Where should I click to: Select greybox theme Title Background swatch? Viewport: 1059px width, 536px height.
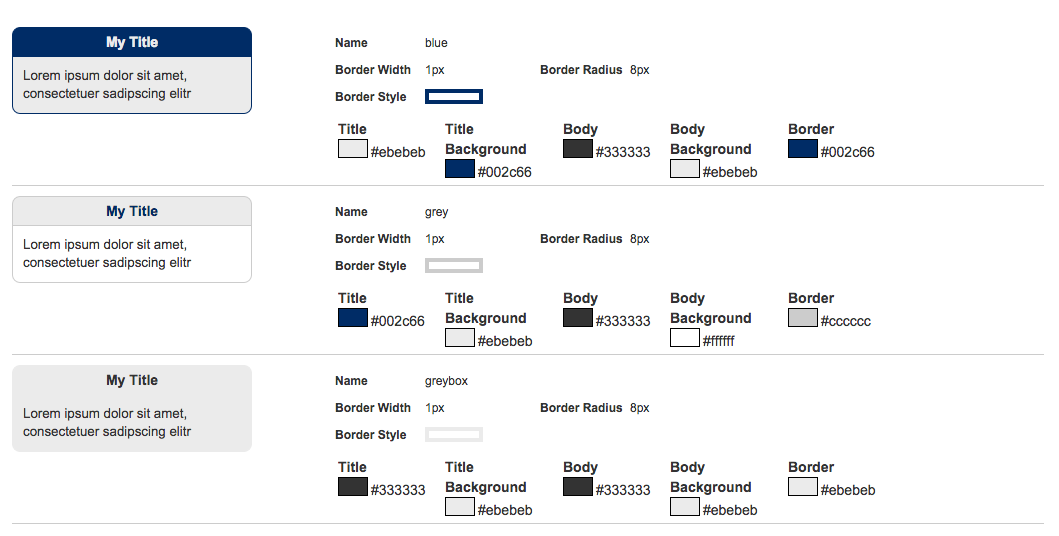(460, 507)
